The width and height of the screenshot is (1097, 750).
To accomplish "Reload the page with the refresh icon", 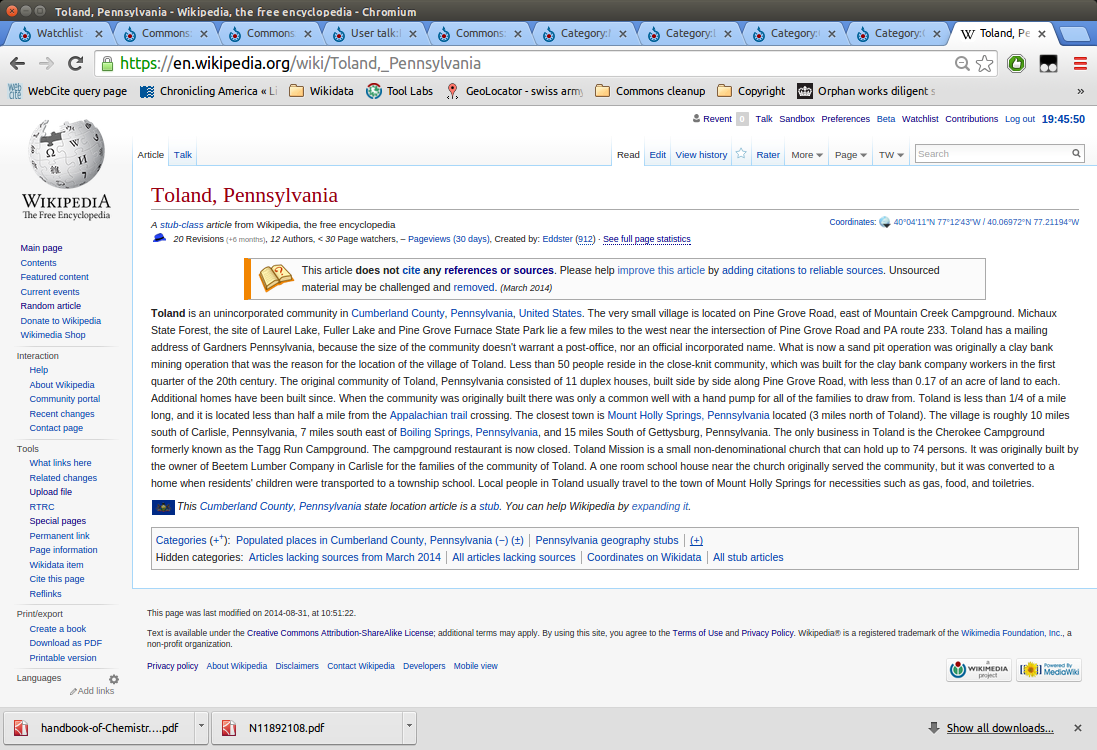I will 76,64.
